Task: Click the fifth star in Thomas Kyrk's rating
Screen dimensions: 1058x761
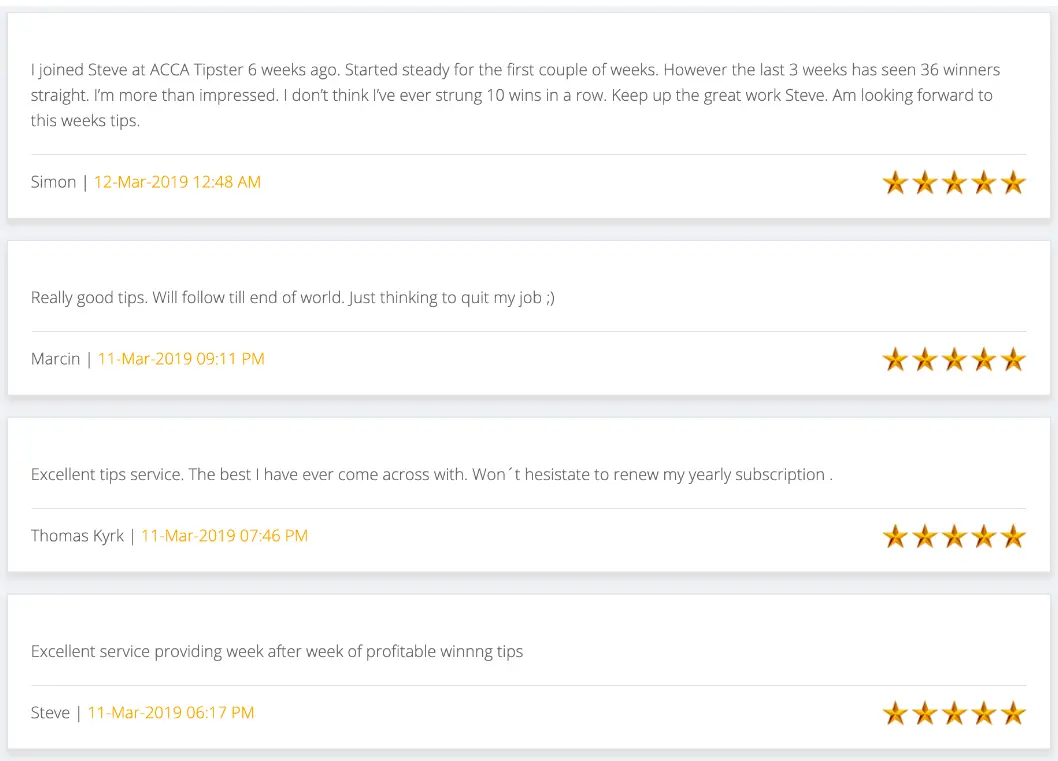Action: [1013, 536]
